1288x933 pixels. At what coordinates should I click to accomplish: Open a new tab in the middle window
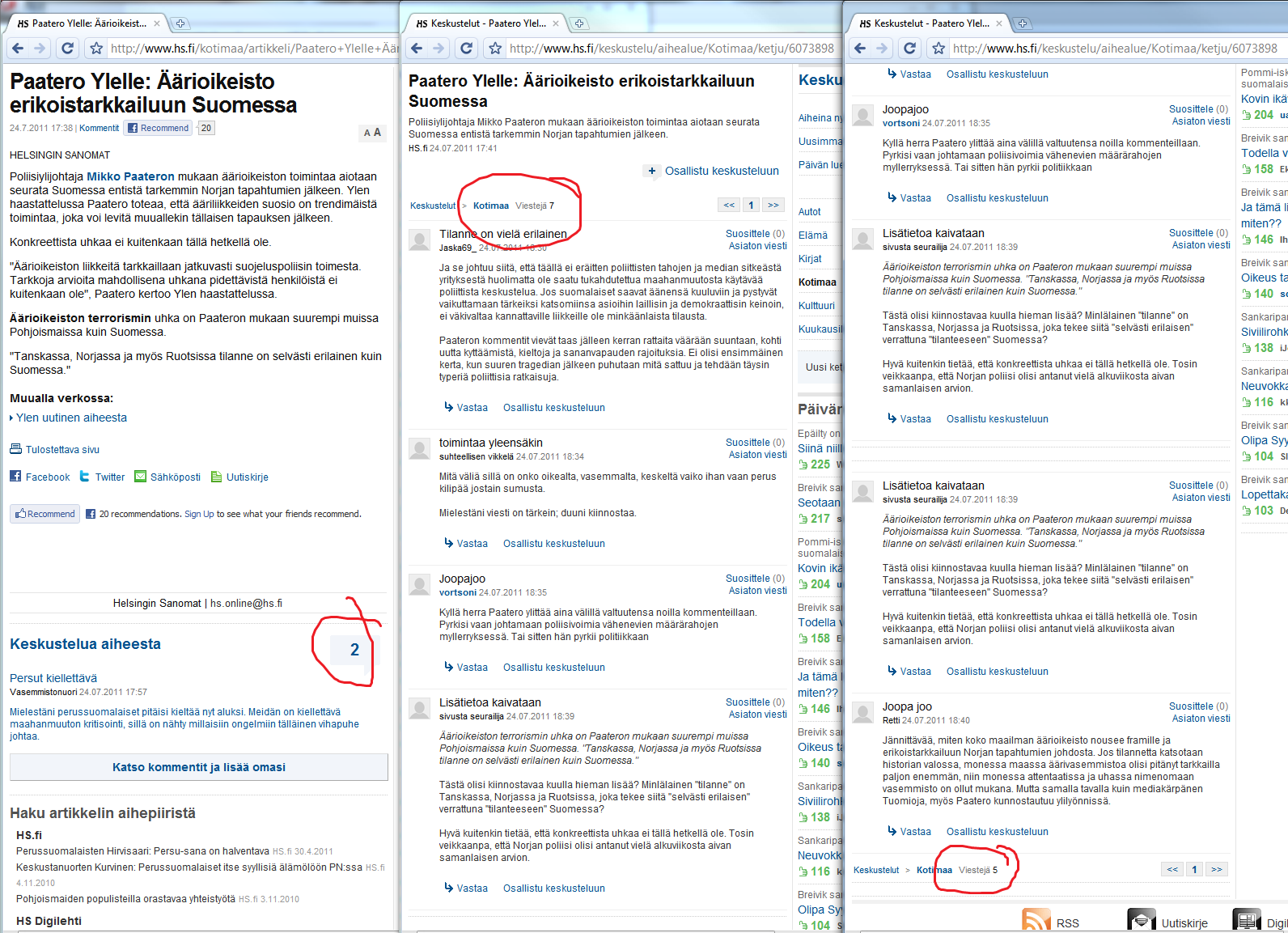coord(579,23)
